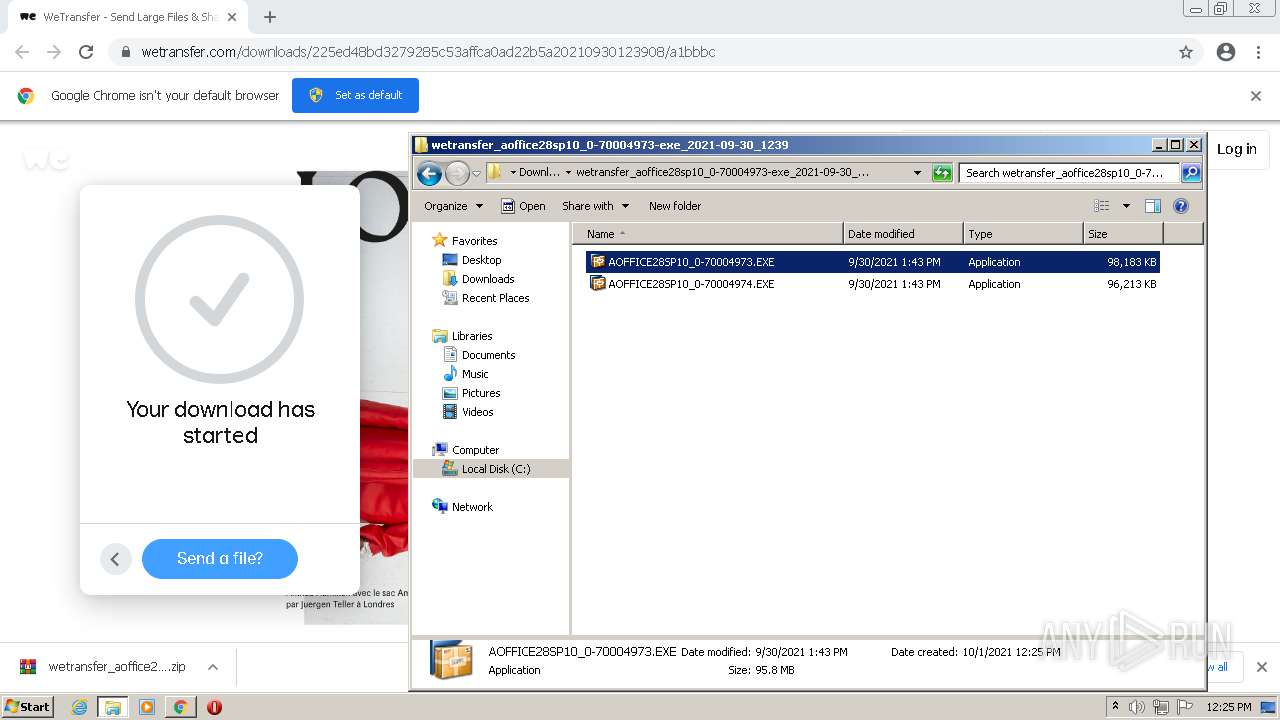Click the Open toolbar button
This screenshot has height=720, width=1280.
(523, 206)
